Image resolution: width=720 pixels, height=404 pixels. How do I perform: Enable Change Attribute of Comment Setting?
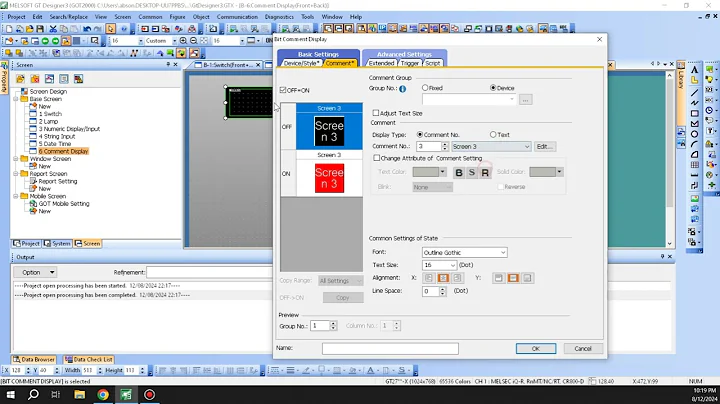pyautogui.click(x=377, y=158)
